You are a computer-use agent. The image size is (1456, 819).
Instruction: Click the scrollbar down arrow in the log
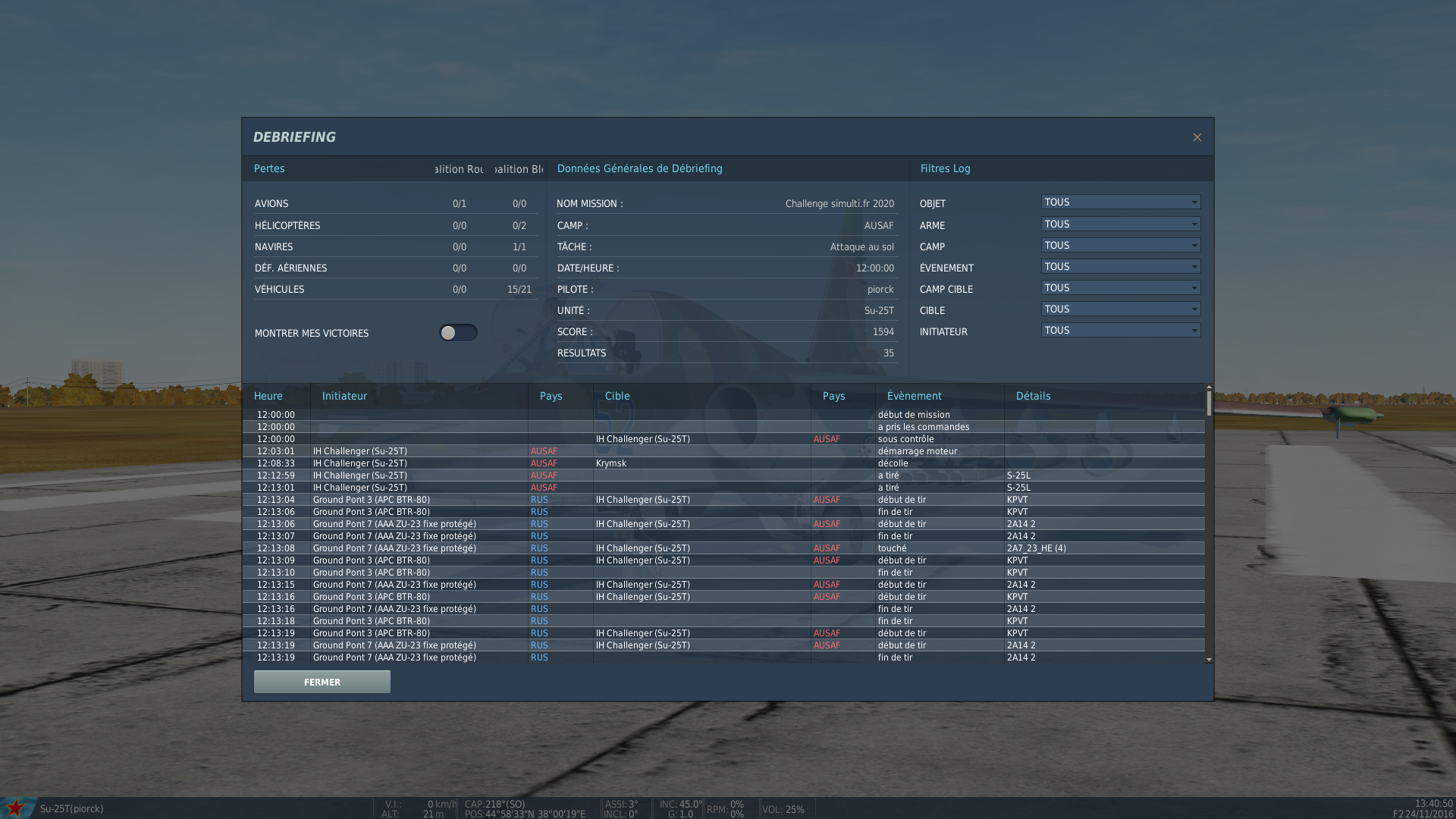point(1209,660)
